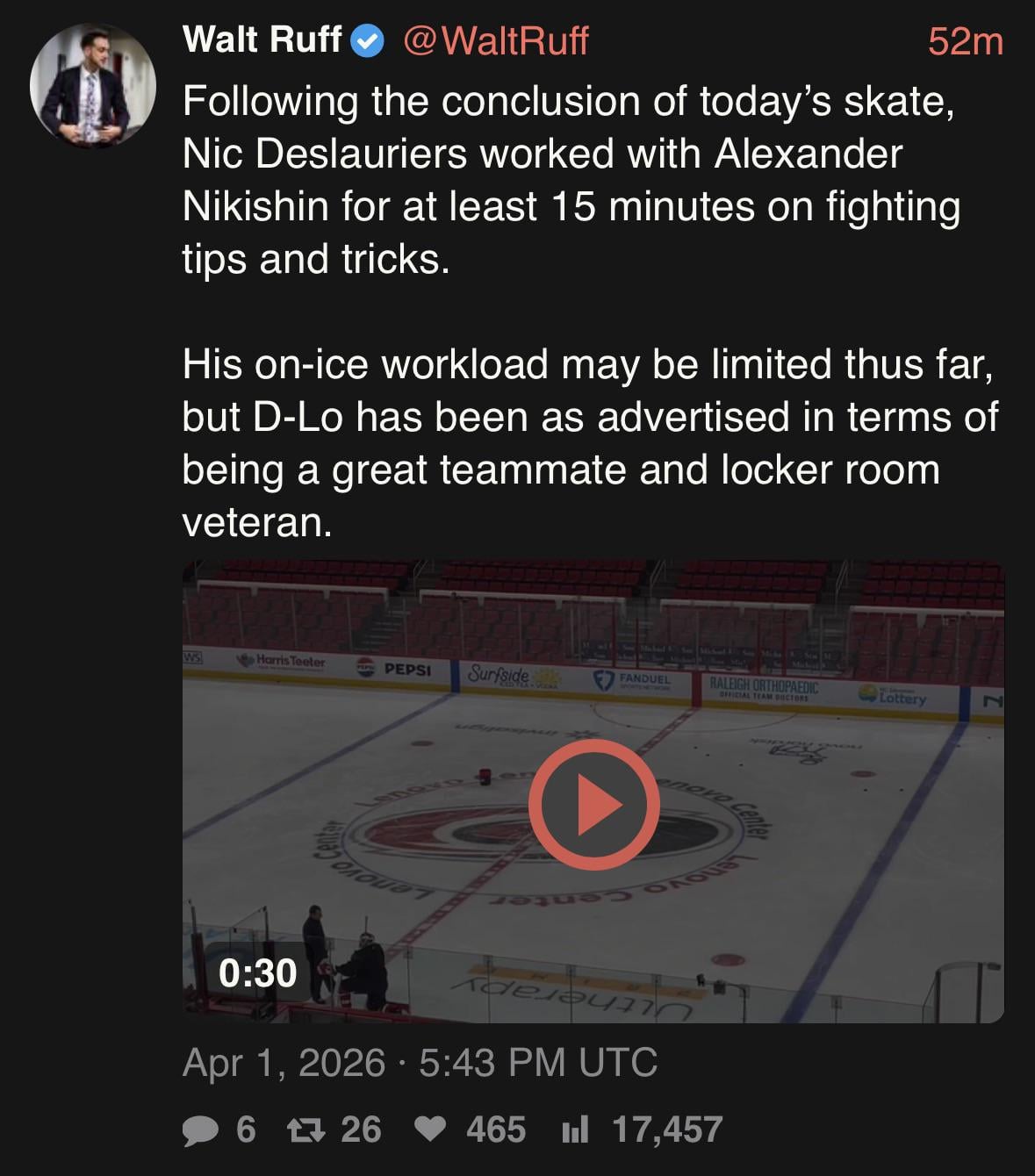Viewport: 1035px width, 1176px height.
Task: Click the blue verified badge
Action: click(367, 40)
